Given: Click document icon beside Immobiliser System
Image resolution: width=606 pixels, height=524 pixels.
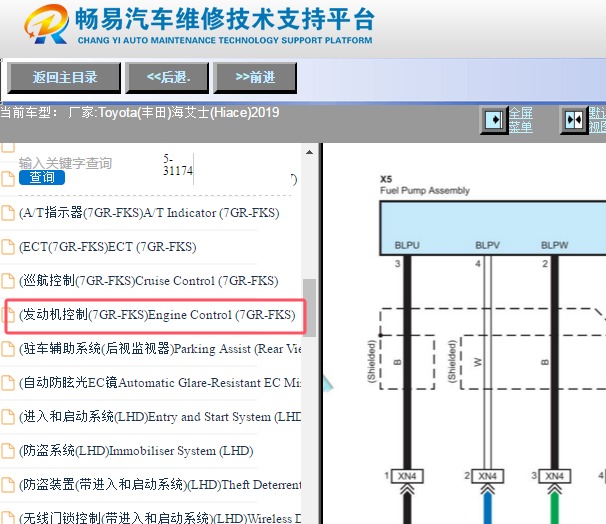Looking at the screenshot, I should tap(7, 451).
